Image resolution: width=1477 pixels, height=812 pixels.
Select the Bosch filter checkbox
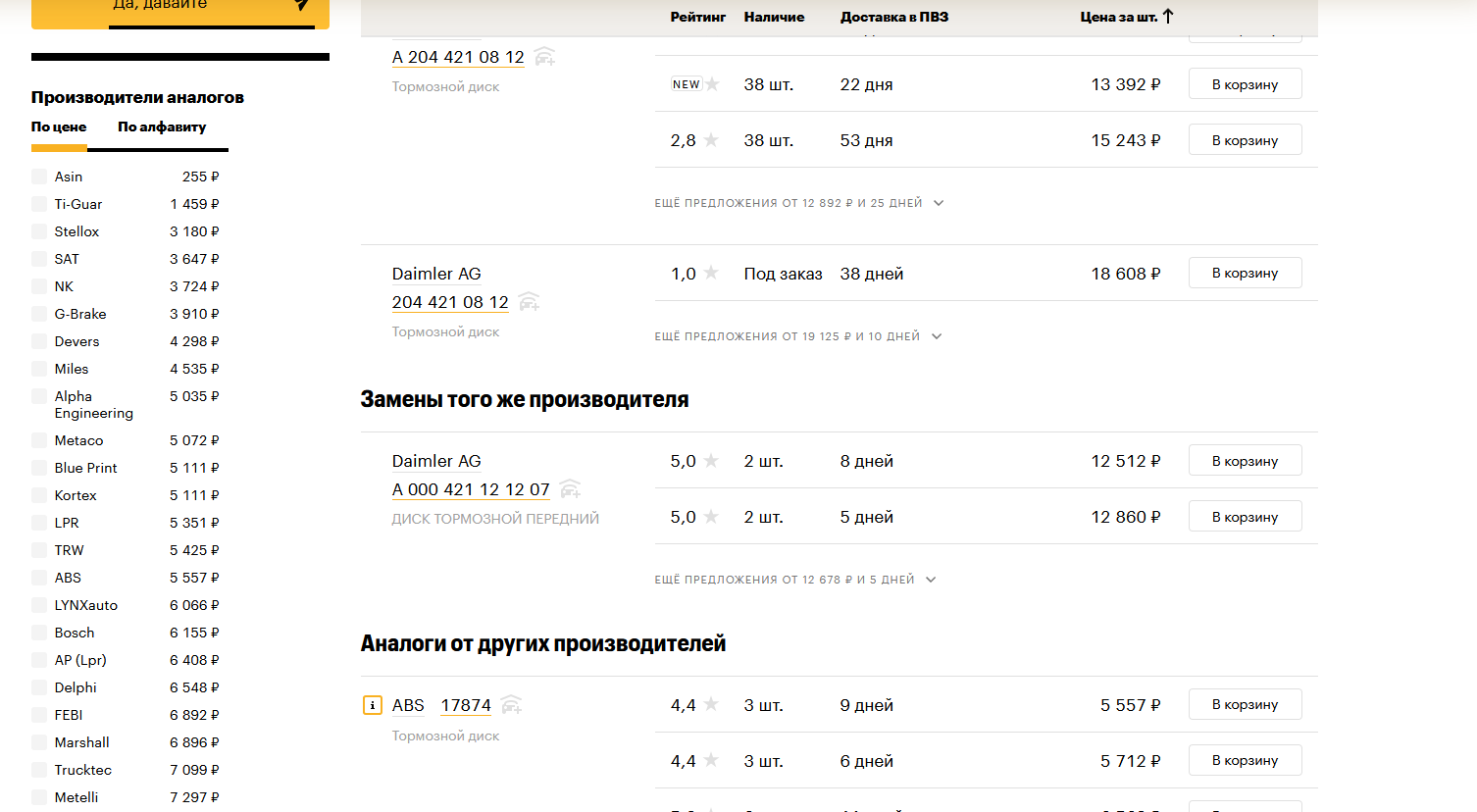coord(39,633)
